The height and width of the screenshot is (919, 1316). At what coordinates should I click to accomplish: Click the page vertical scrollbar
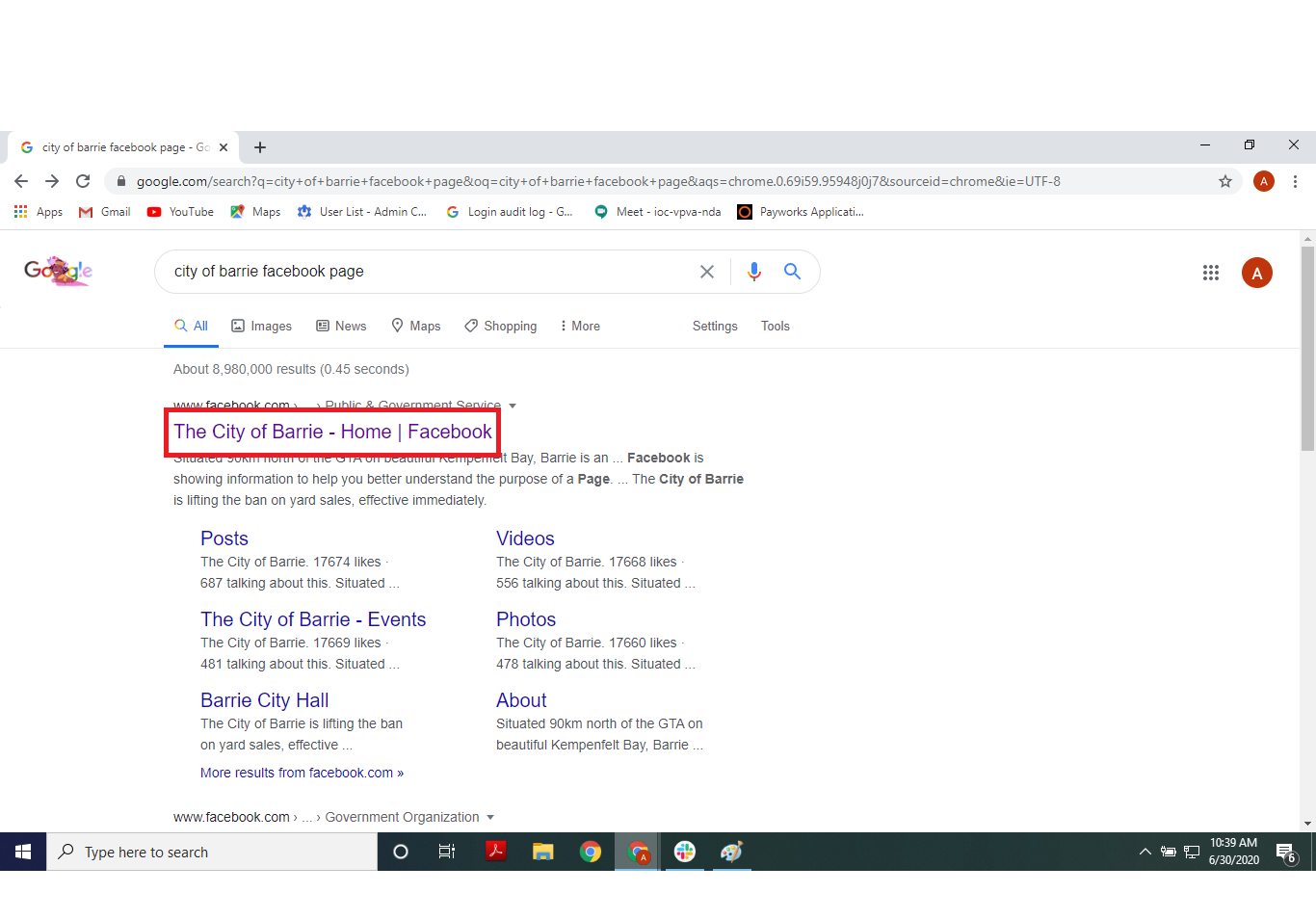click(1307, 349)
